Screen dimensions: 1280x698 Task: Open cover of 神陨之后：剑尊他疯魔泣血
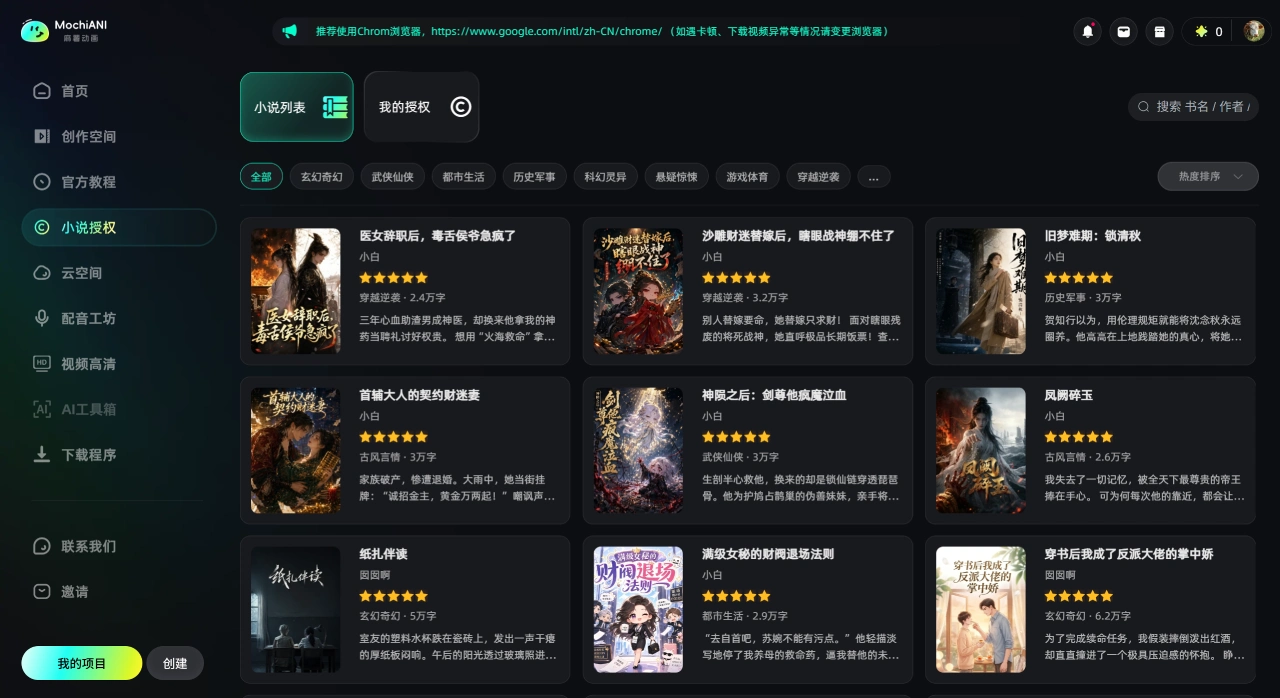click(638, 450)
